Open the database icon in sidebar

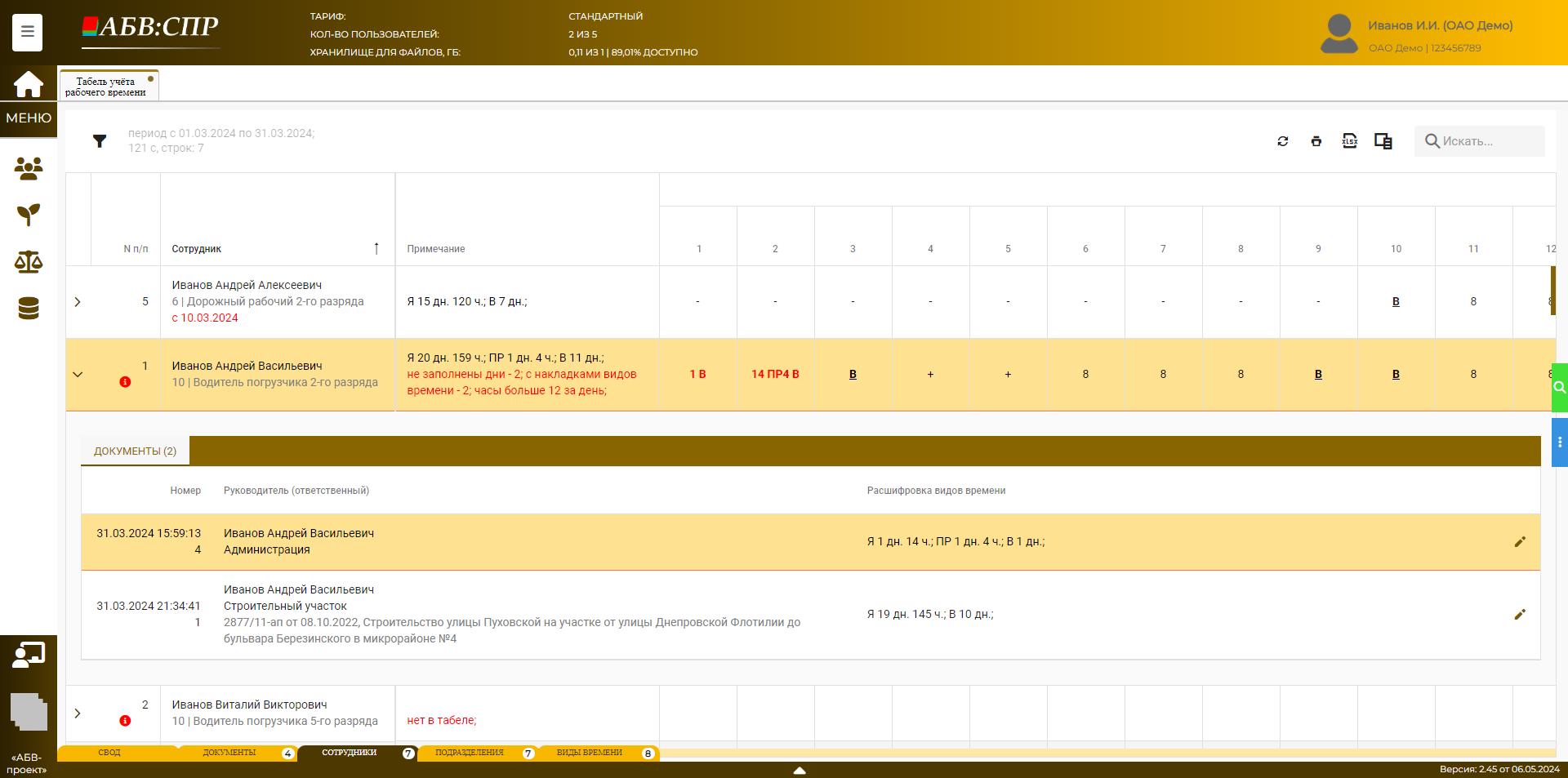(29, 309)
